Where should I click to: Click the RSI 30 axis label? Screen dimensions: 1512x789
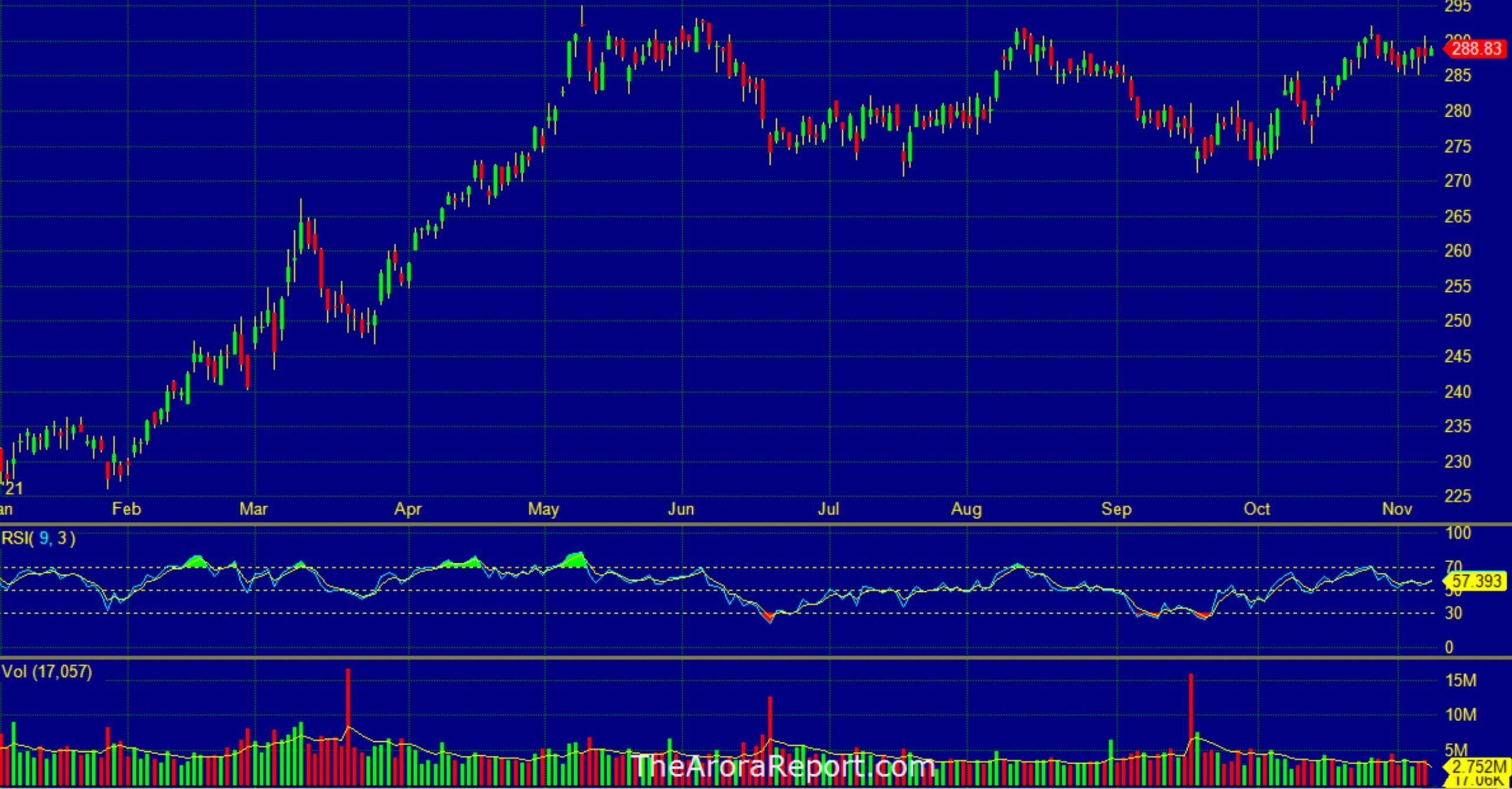(1454, 614)
